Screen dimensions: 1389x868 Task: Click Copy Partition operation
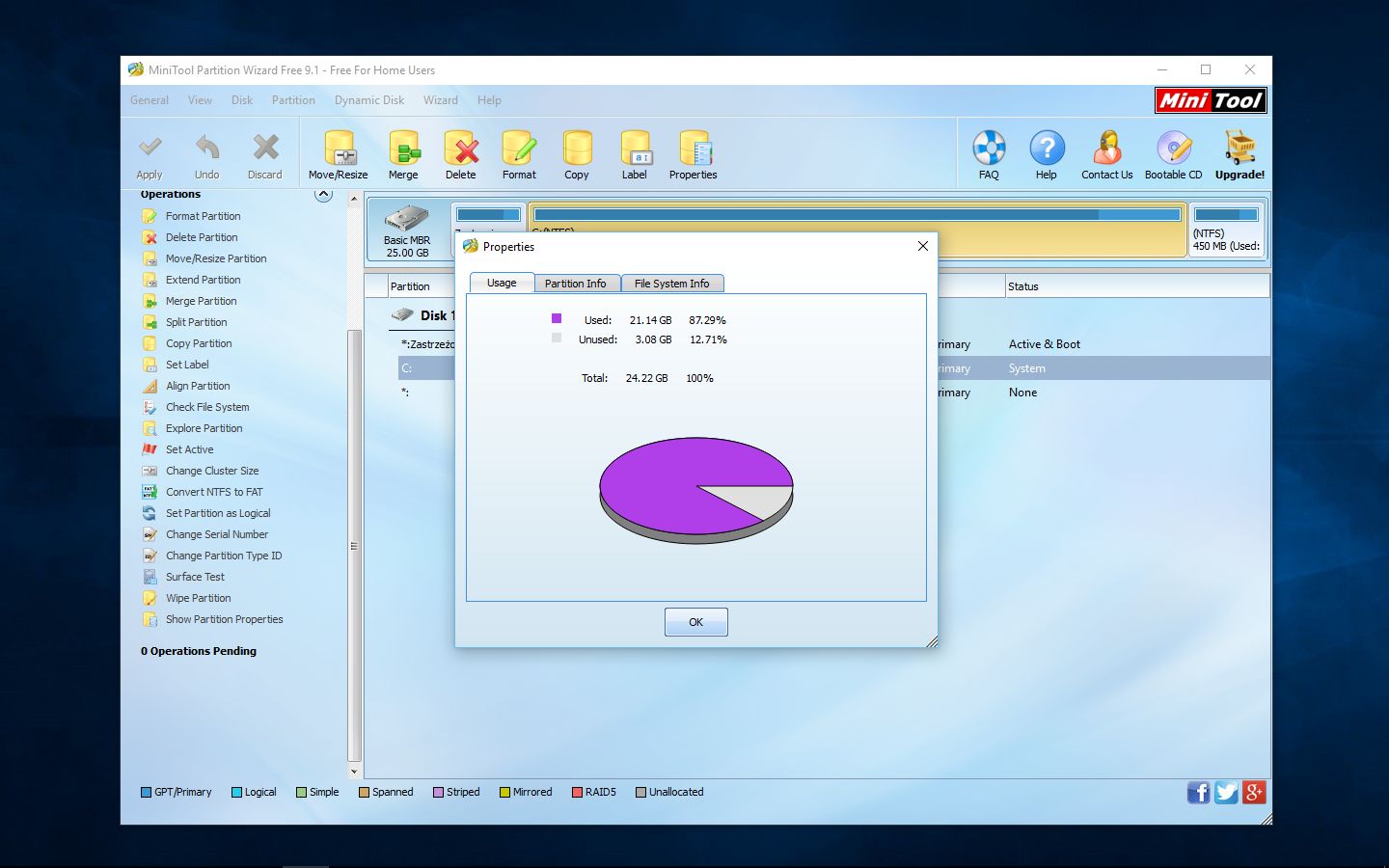tap(199, 343)
